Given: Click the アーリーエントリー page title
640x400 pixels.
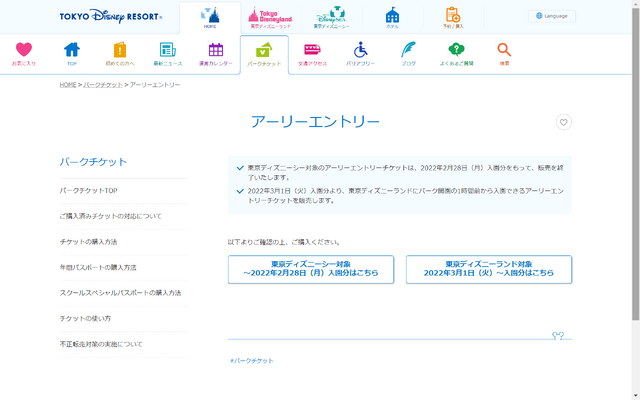Looking at the screenshot, I should click(x=315, y=122).
